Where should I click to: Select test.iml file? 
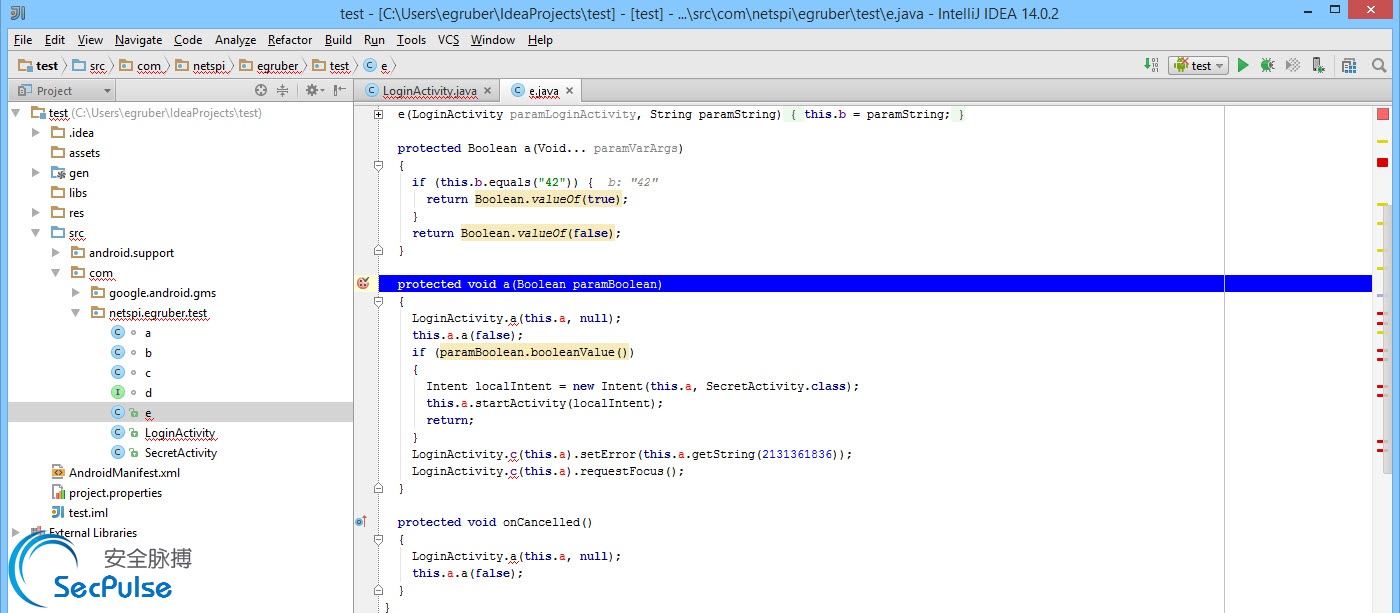coord(88,513)
